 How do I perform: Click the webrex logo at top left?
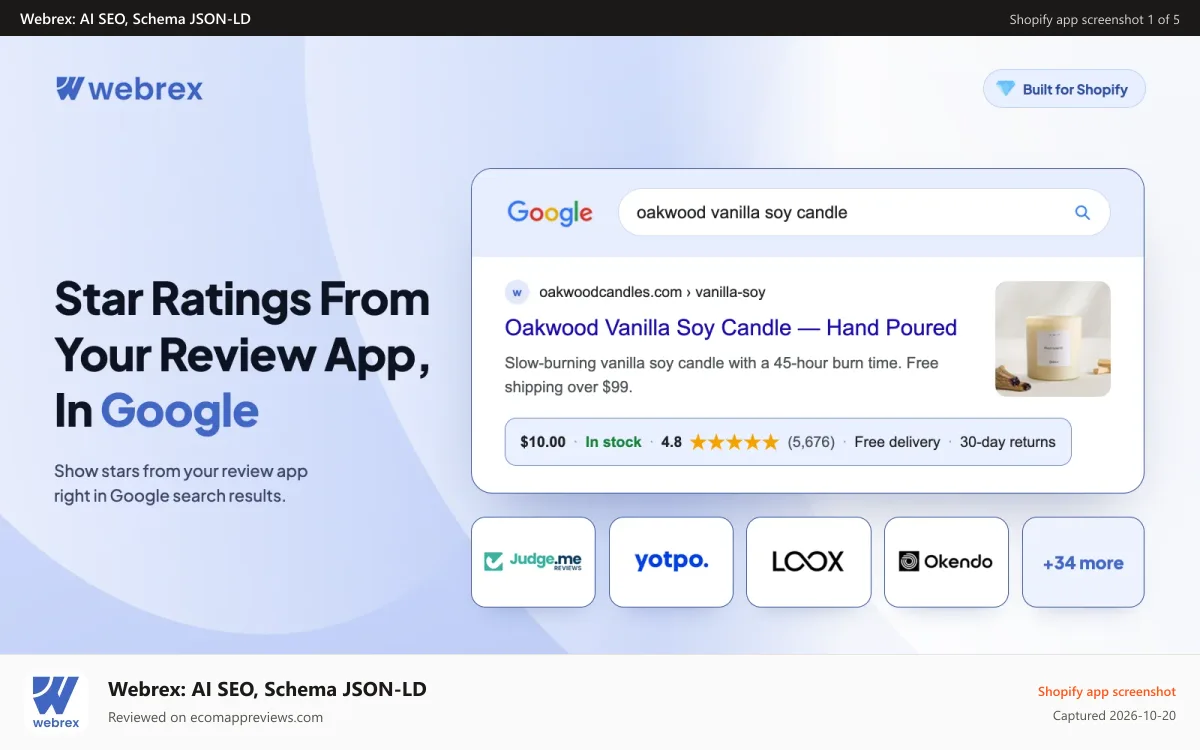coord(129,89)
